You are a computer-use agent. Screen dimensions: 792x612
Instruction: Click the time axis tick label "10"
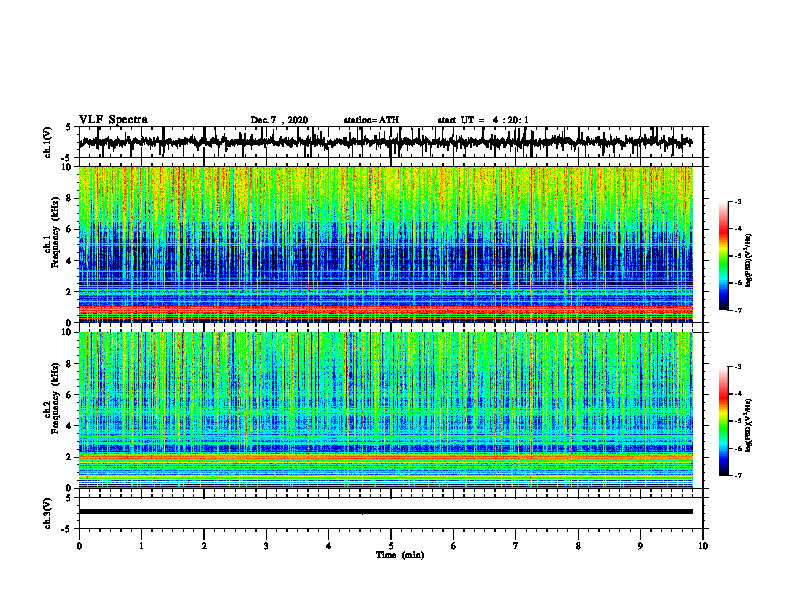703,546
